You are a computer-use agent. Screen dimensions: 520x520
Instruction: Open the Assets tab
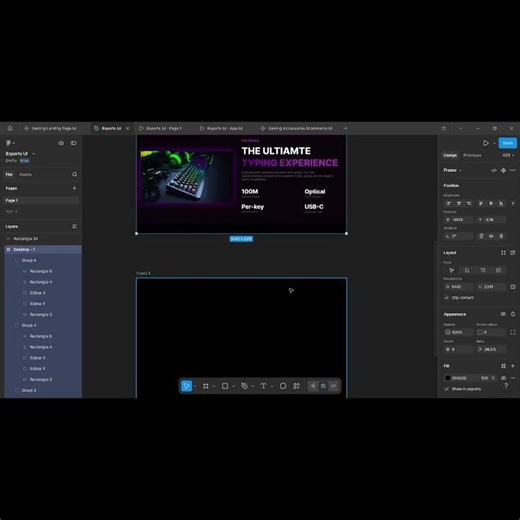point(25,174)
